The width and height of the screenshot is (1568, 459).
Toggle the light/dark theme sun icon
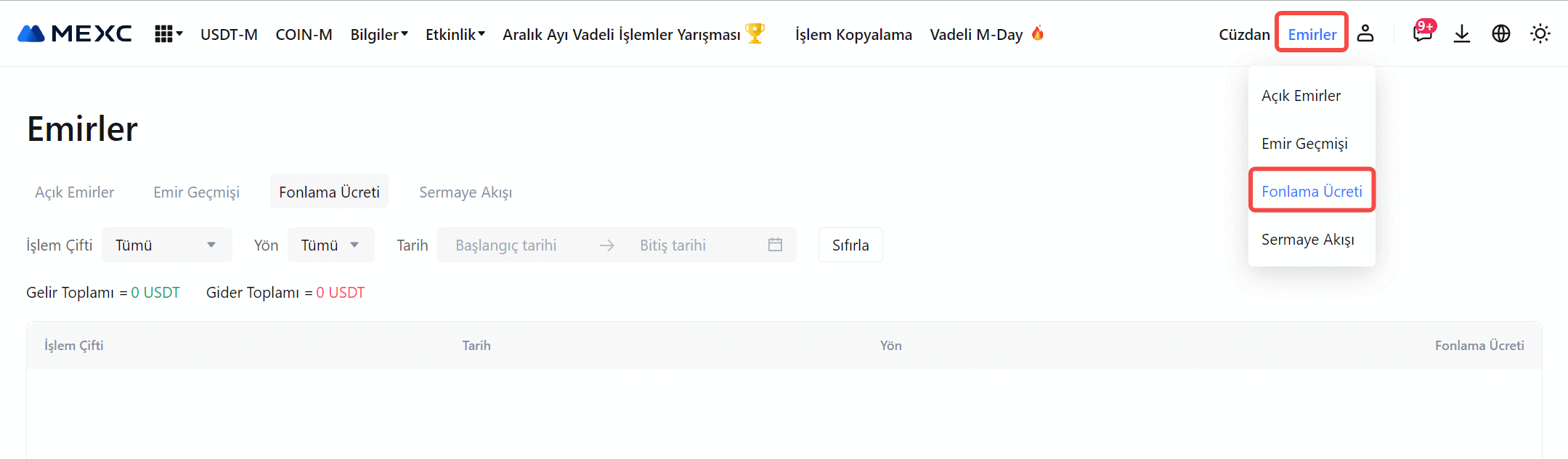click(x=1540, y=33)
